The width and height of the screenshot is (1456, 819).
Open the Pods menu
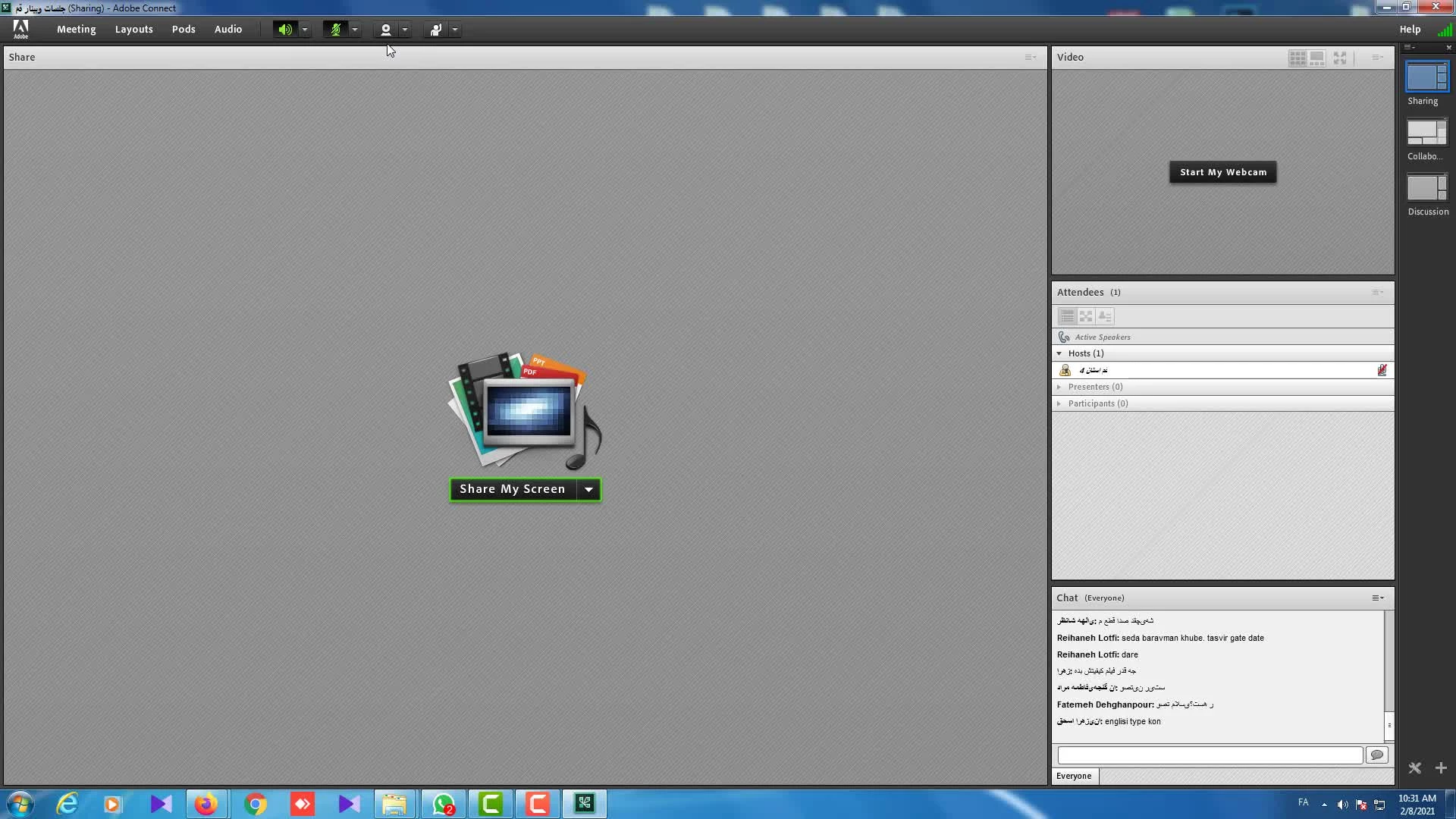coord(184,29)
